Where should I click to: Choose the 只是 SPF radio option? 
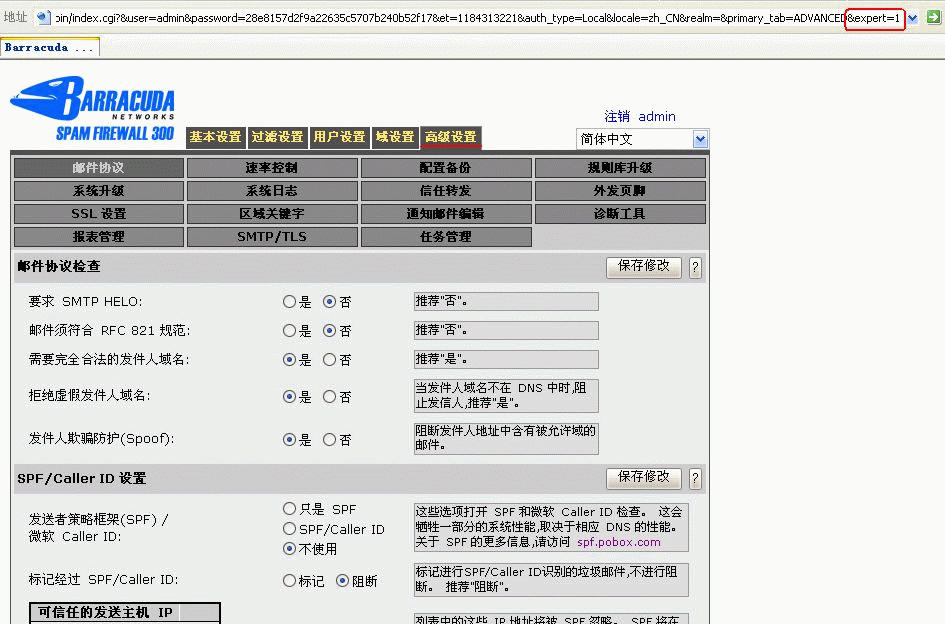[290, 509]
